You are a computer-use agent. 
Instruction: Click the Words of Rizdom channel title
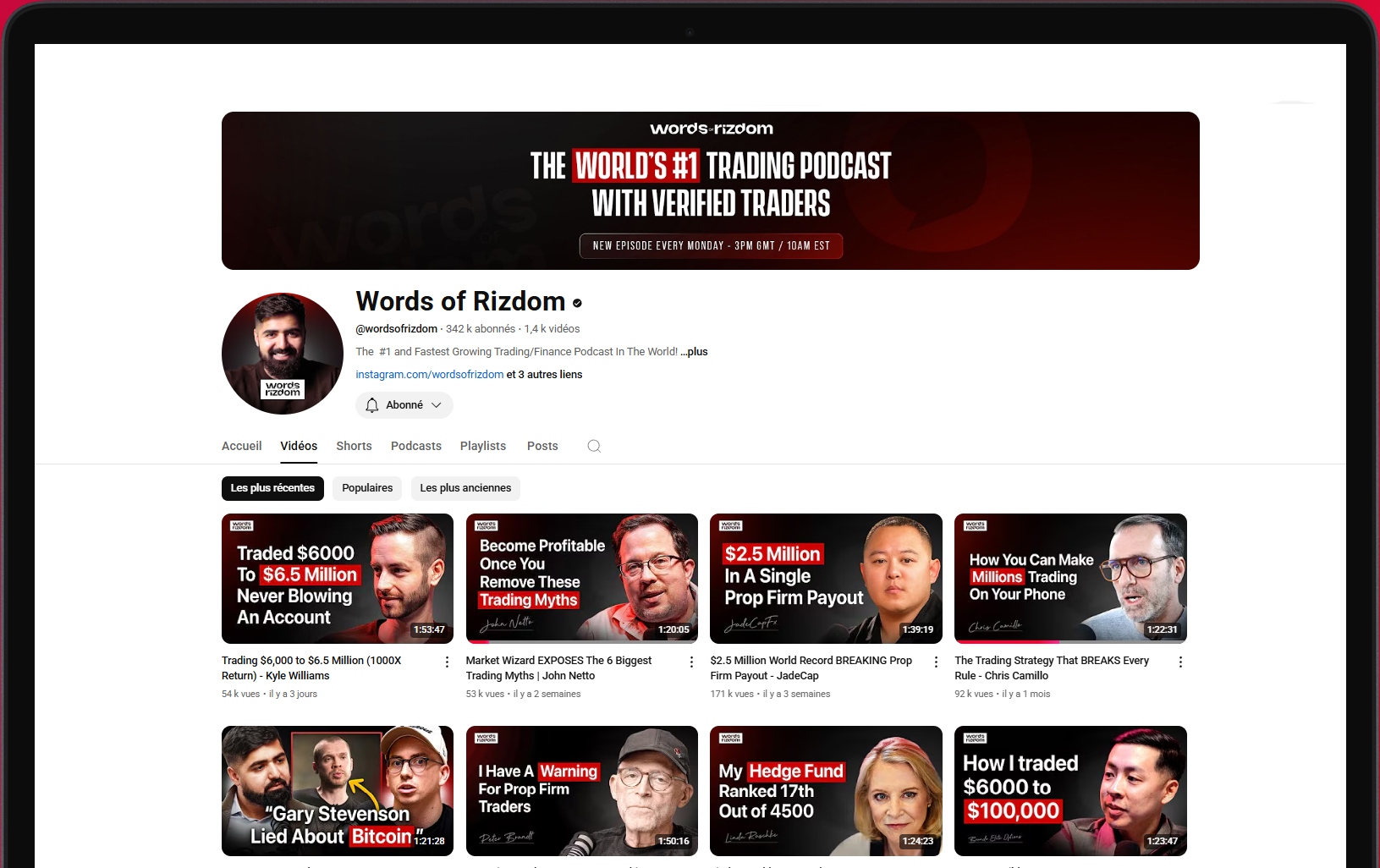tap(460, 301)
